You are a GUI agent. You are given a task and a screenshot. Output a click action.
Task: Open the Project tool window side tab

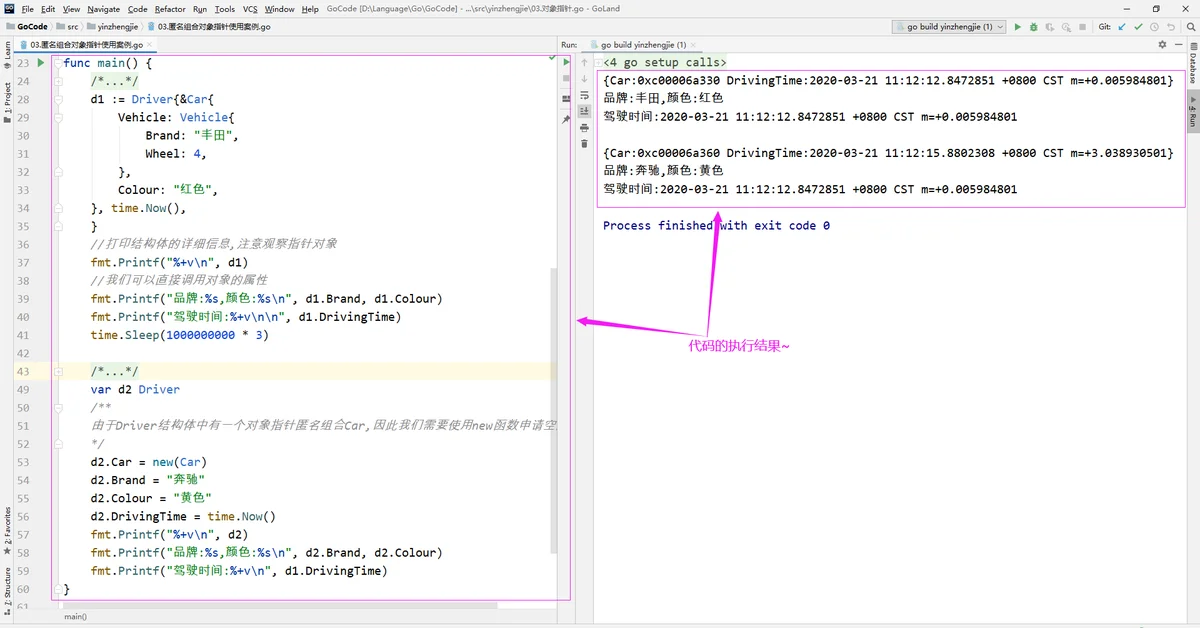[x=7, y=102]
